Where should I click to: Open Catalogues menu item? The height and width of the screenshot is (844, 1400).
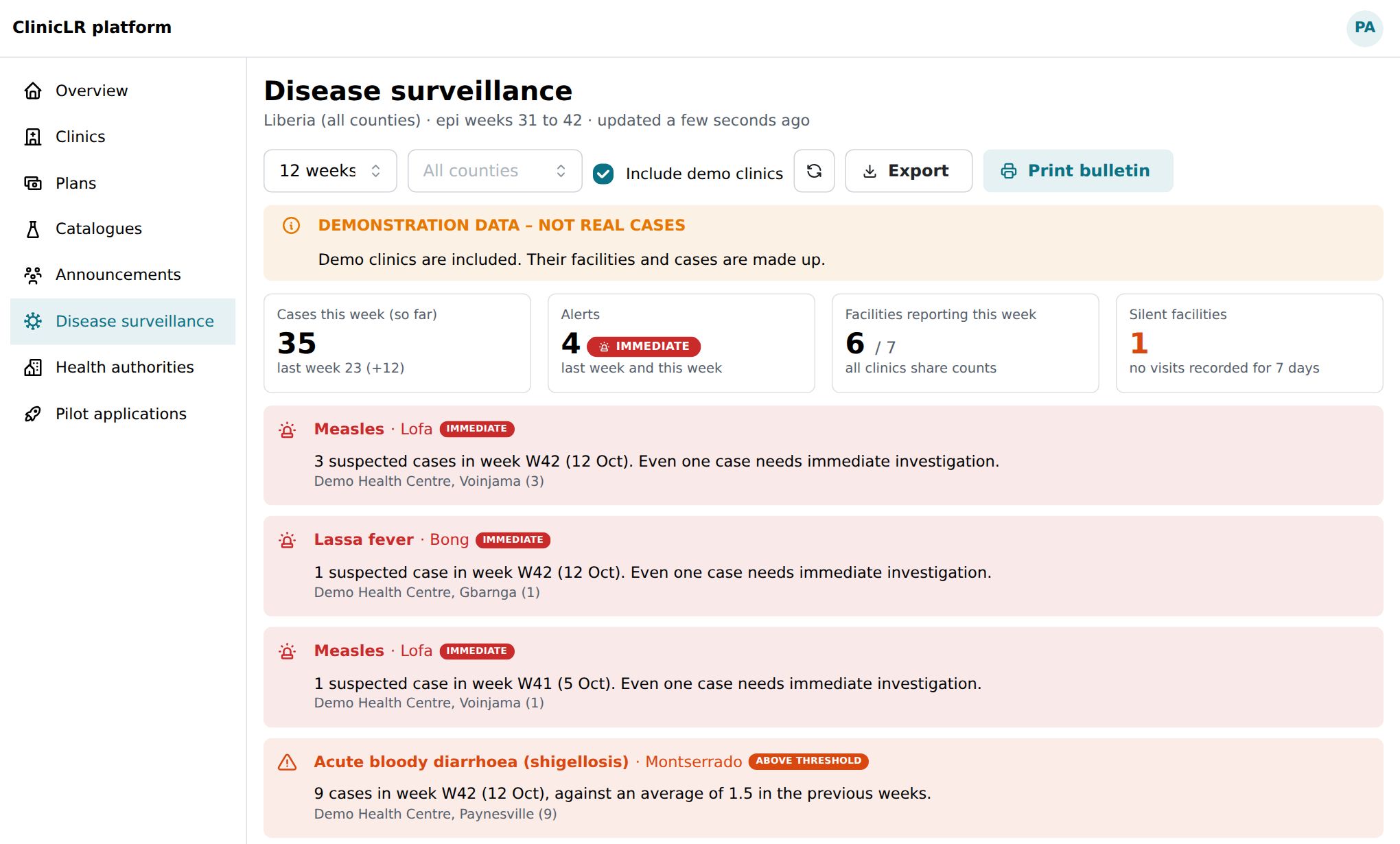(123, 228)
